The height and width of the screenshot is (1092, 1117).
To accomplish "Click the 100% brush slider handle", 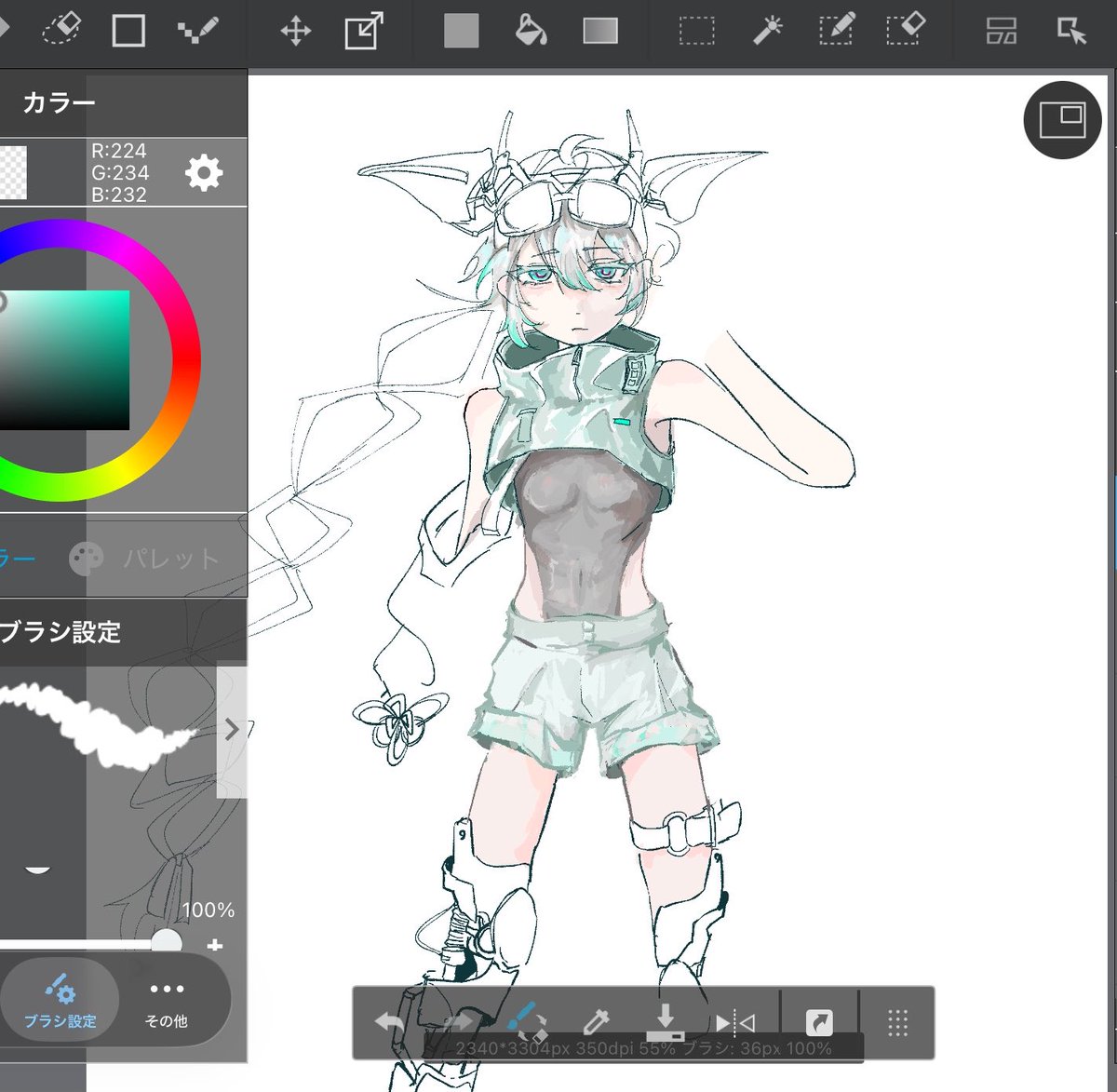I will coord(167,940).
